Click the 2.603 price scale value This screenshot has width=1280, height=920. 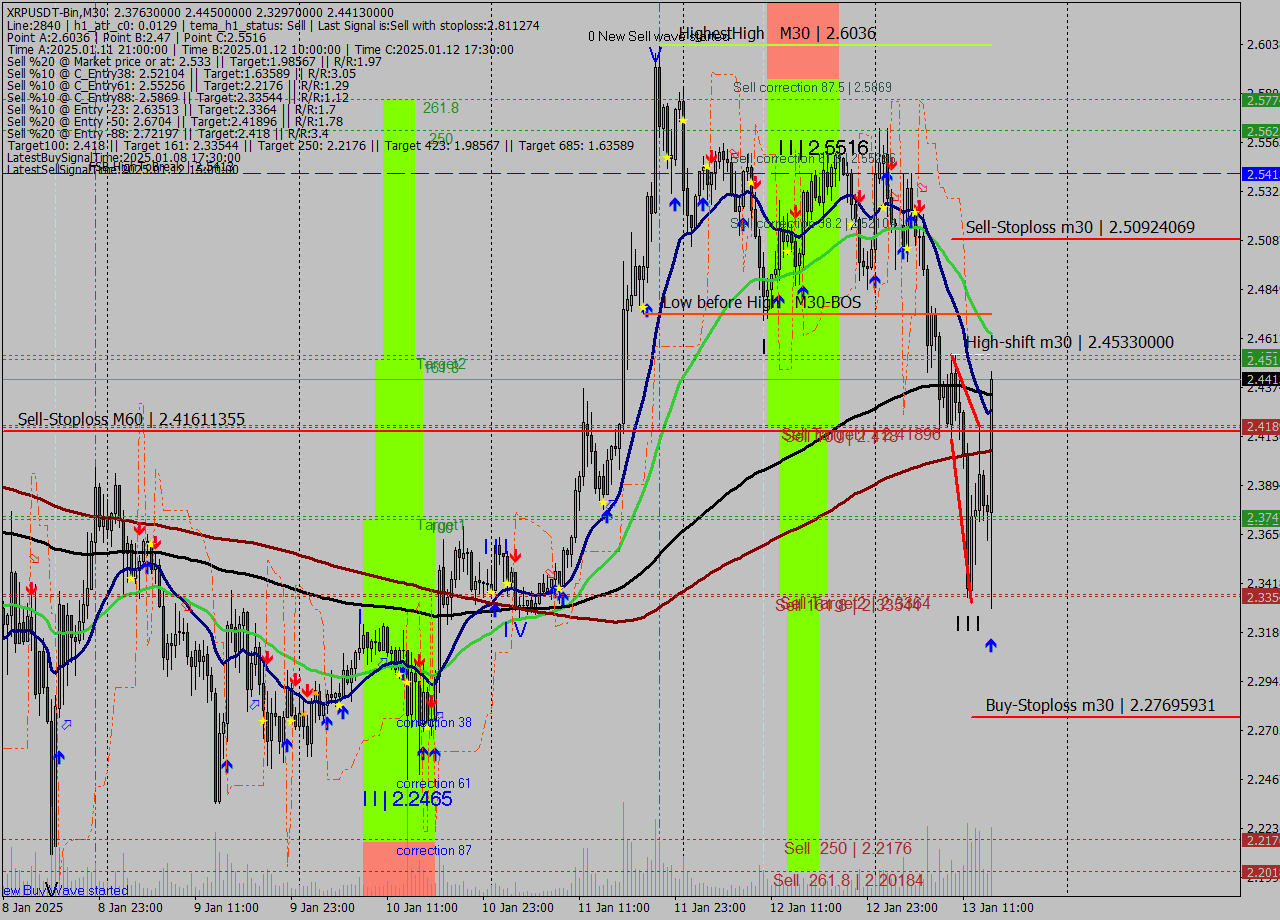coord(1263,44)
